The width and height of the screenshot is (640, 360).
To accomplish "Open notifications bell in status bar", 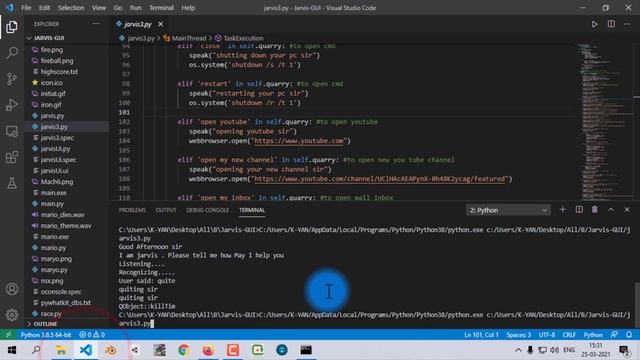I will click(x=629, y=335).
